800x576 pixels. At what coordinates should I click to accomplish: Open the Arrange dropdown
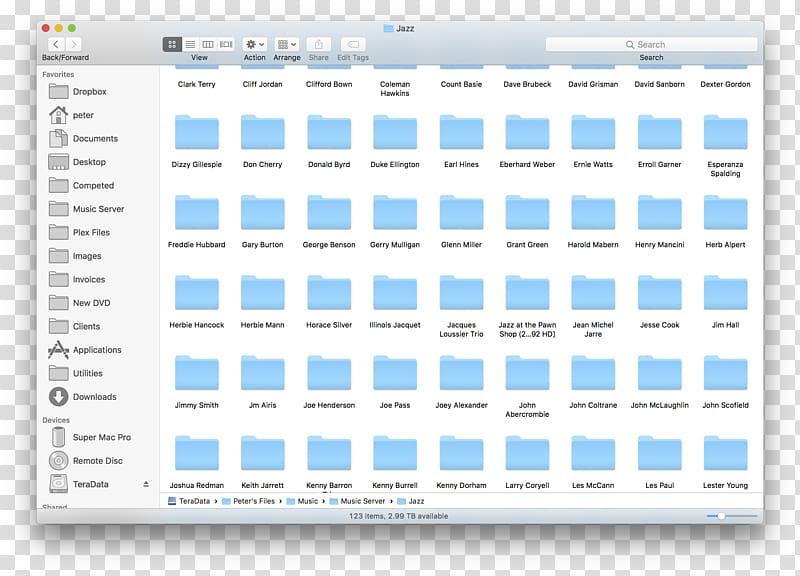click(286, 44)
